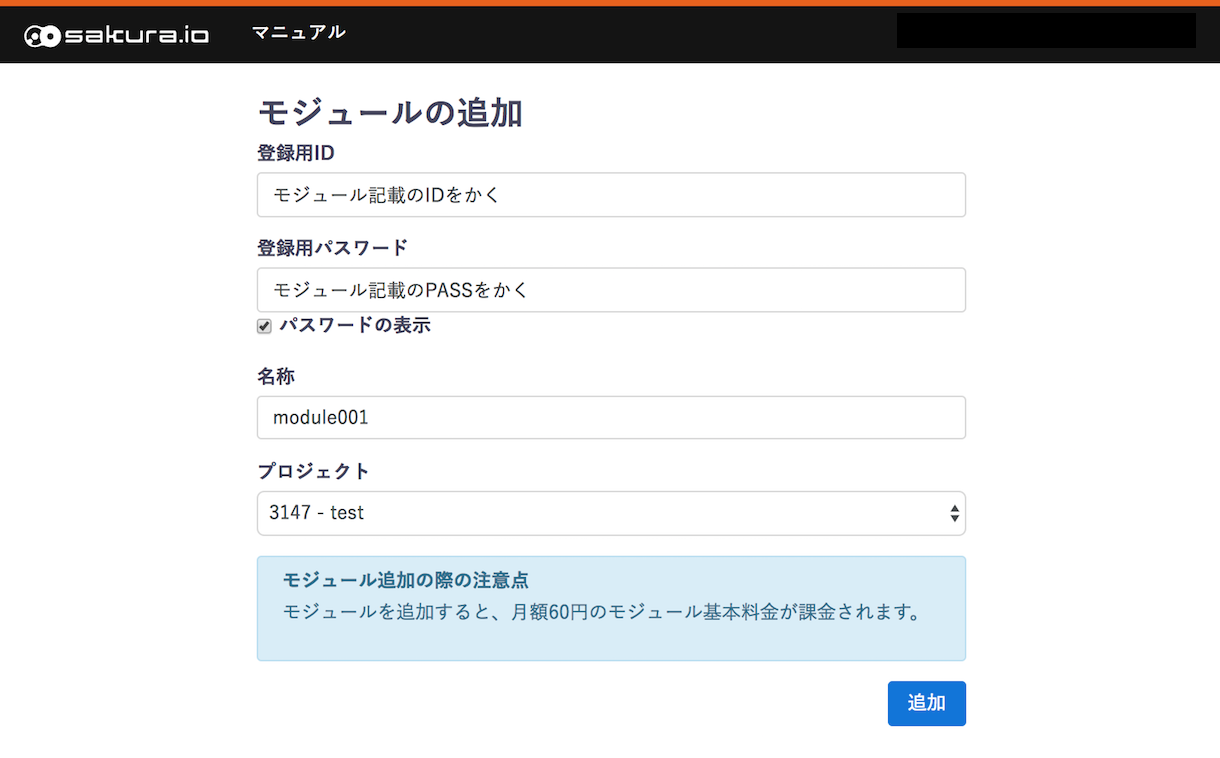1220x758 pixels.
Task: Focus the 登録用パスワード password field
Action: pyautogui.click(x=611, y=289)
